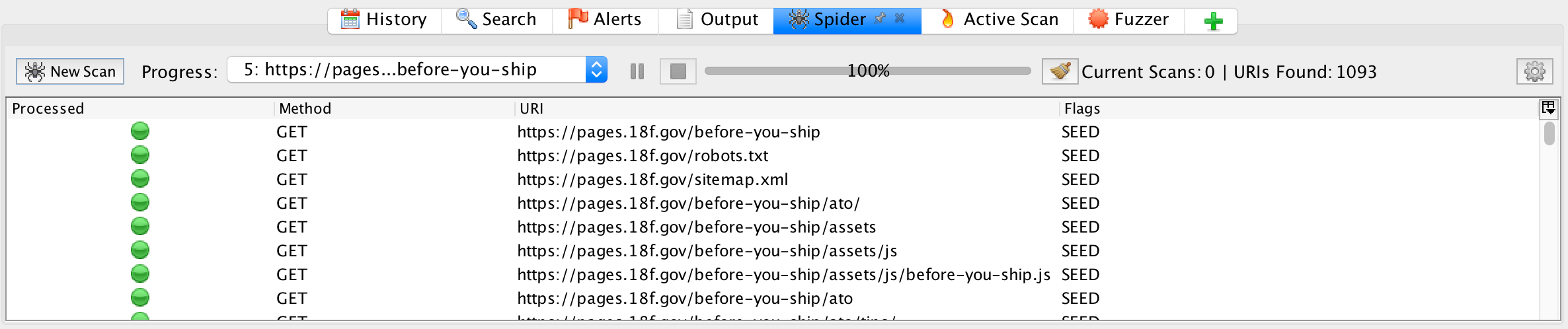Sort by the URI column header

pyautogui.click(x=787, y=108)
